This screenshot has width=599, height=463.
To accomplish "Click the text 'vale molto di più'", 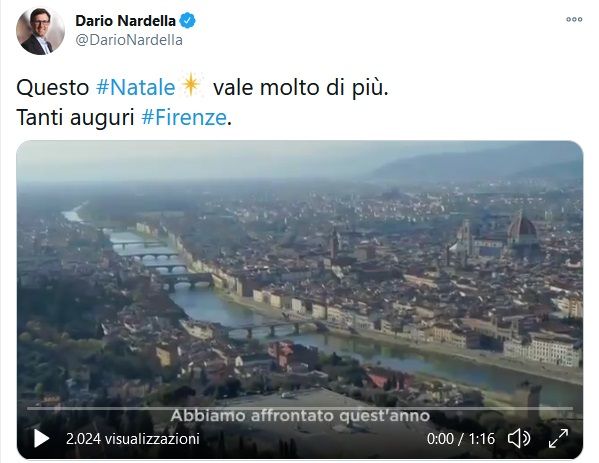I will coord(301,87).
